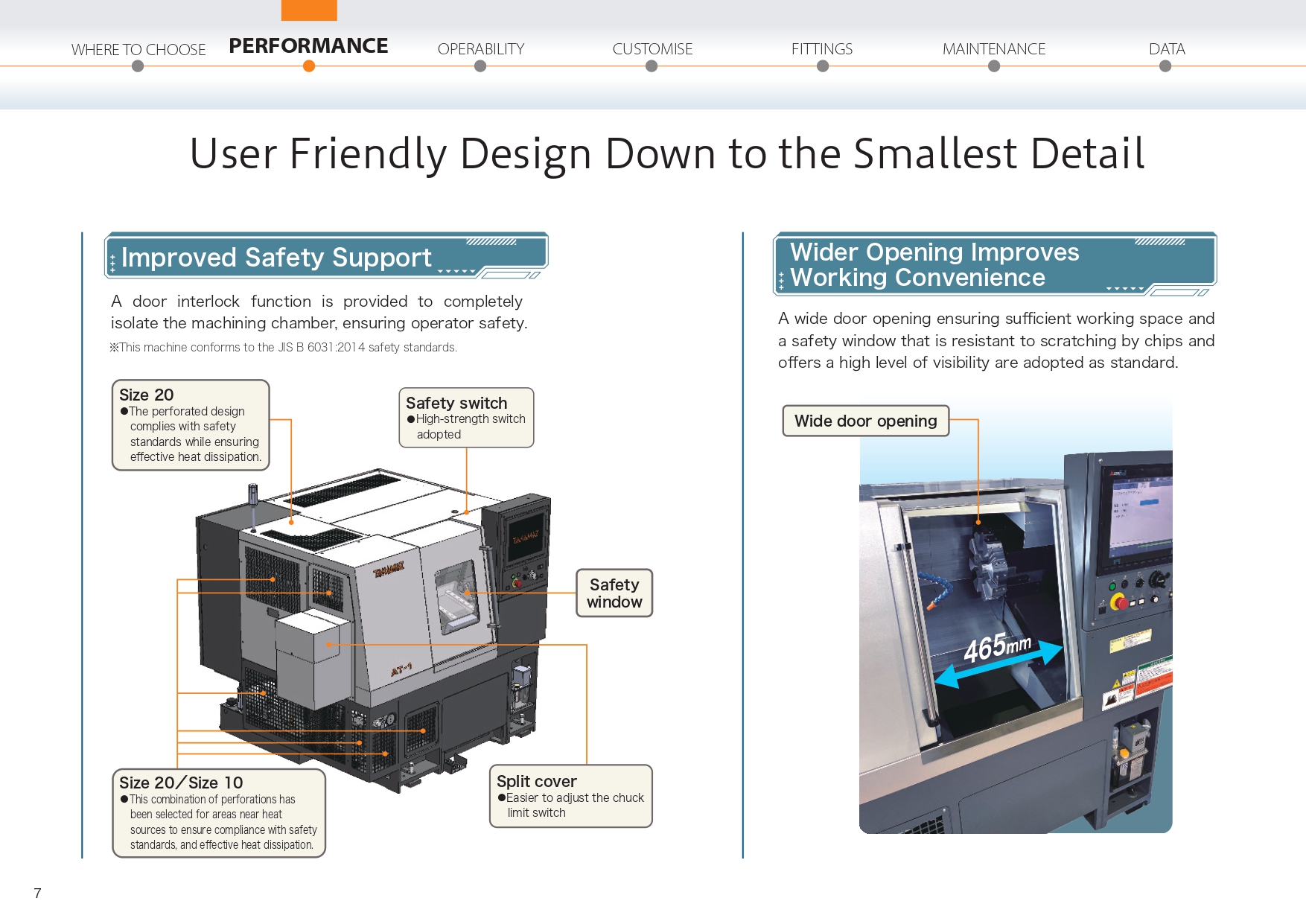Select the Size 20 perforated design callout

click(191, 425)
